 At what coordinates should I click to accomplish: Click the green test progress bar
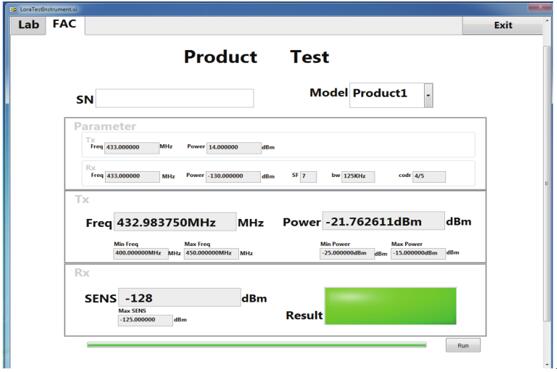[x=256, y=345]
